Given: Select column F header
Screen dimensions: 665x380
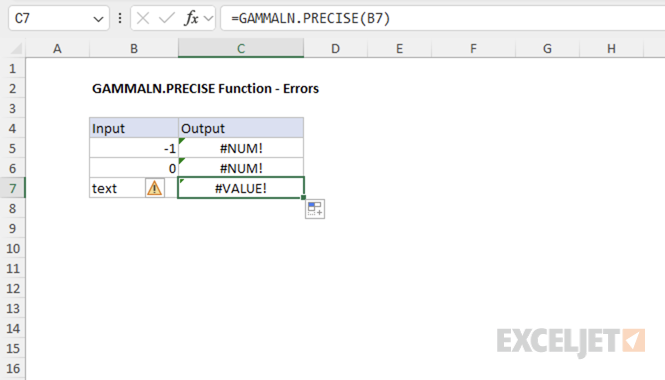Looking at the screenshot, I should pyautogui.click(x=473, y=49).
